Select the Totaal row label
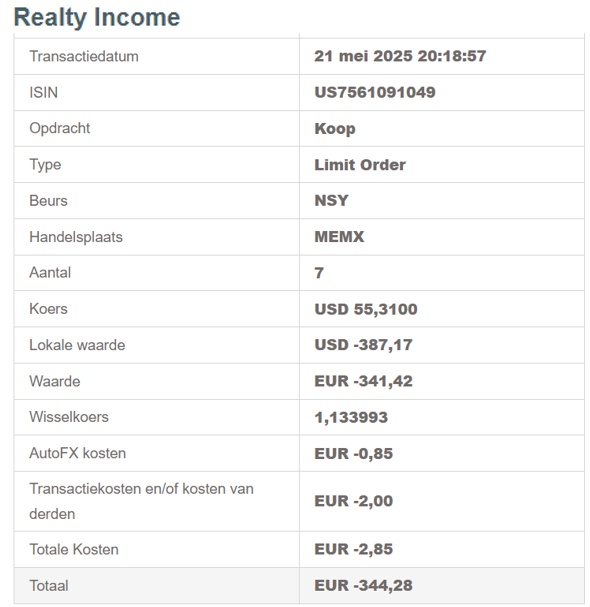This screenshot has height=607, width=590. 49,586
